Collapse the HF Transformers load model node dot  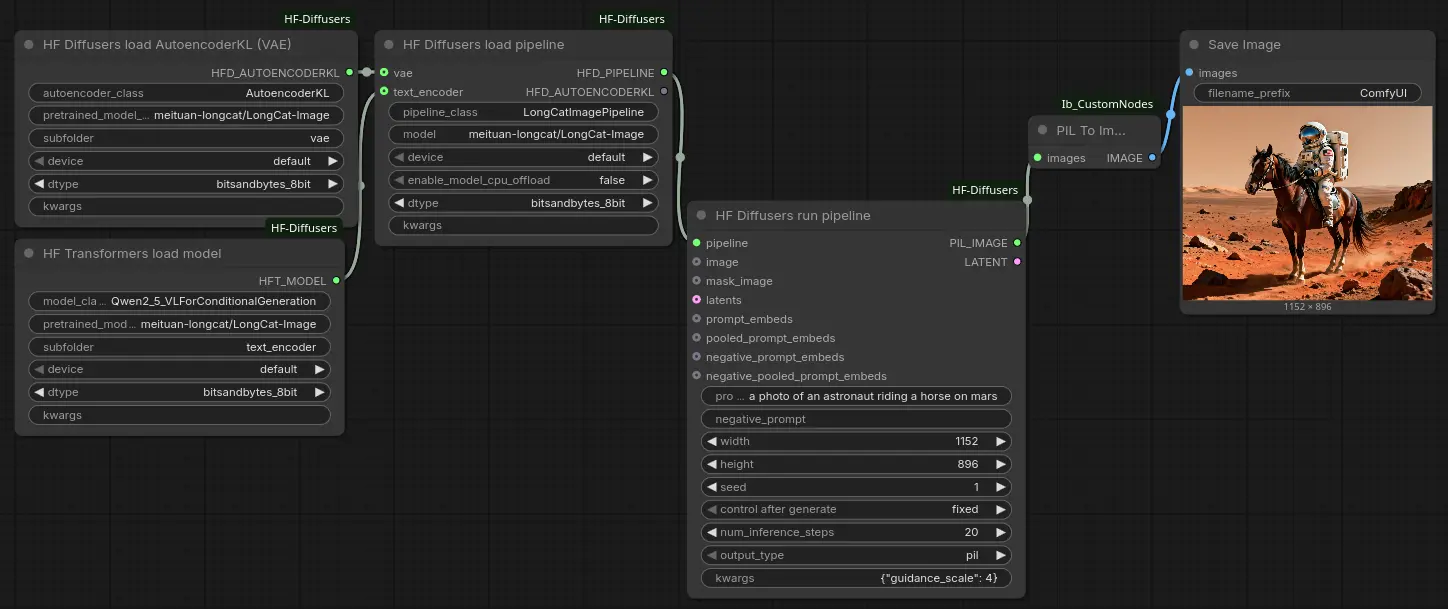coord(29,254)
